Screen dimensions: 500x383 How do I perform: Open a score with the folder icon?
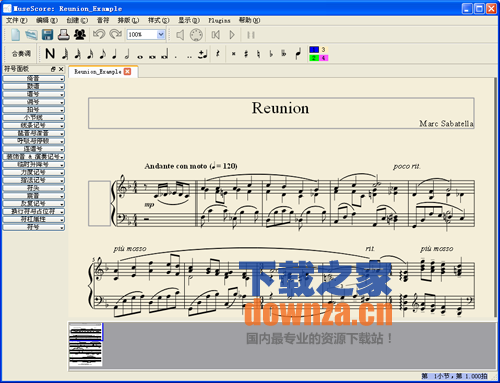(31, 35)
